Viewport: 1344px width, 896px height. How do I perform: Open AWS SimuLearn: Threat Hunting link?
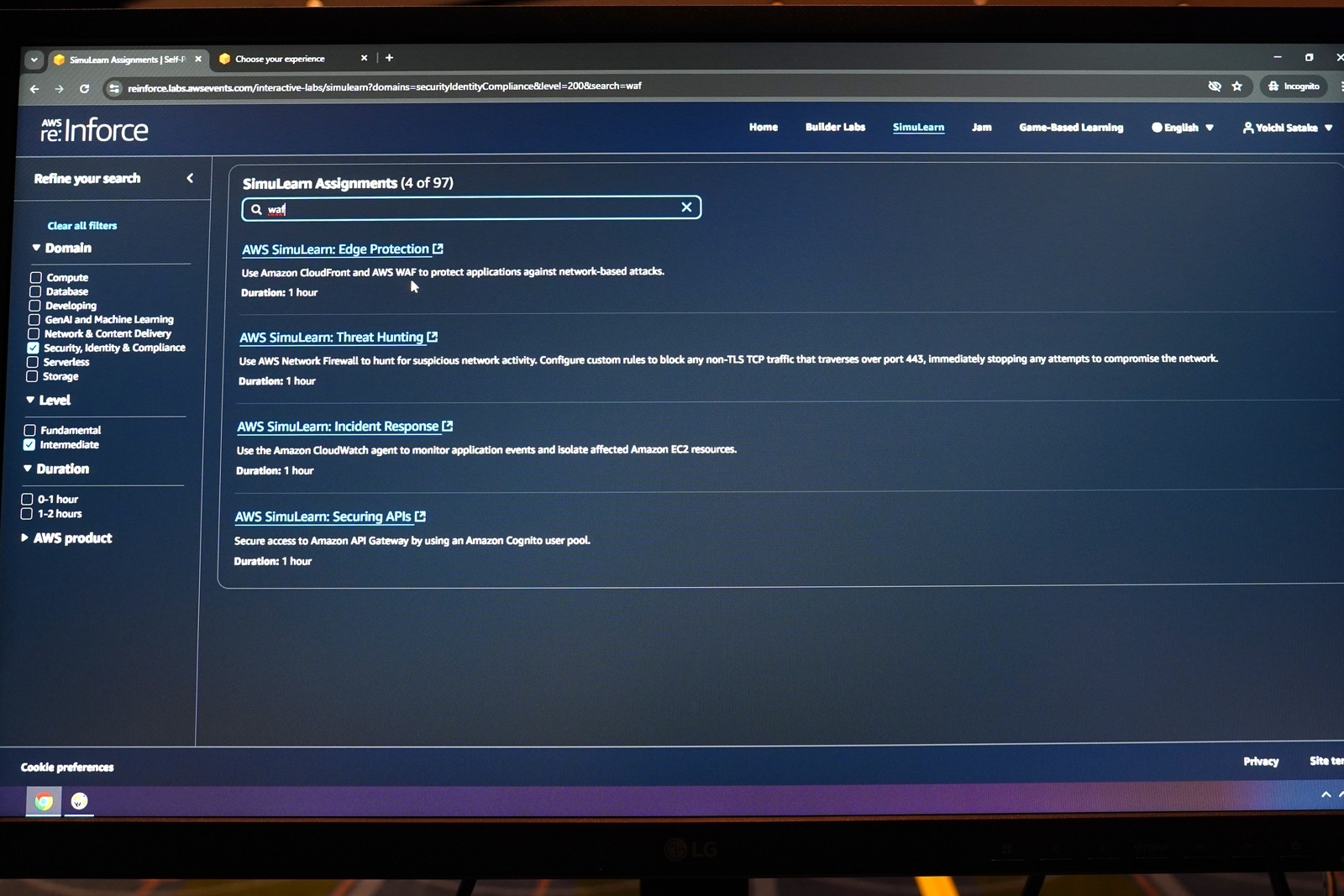[x=331, y=338]
